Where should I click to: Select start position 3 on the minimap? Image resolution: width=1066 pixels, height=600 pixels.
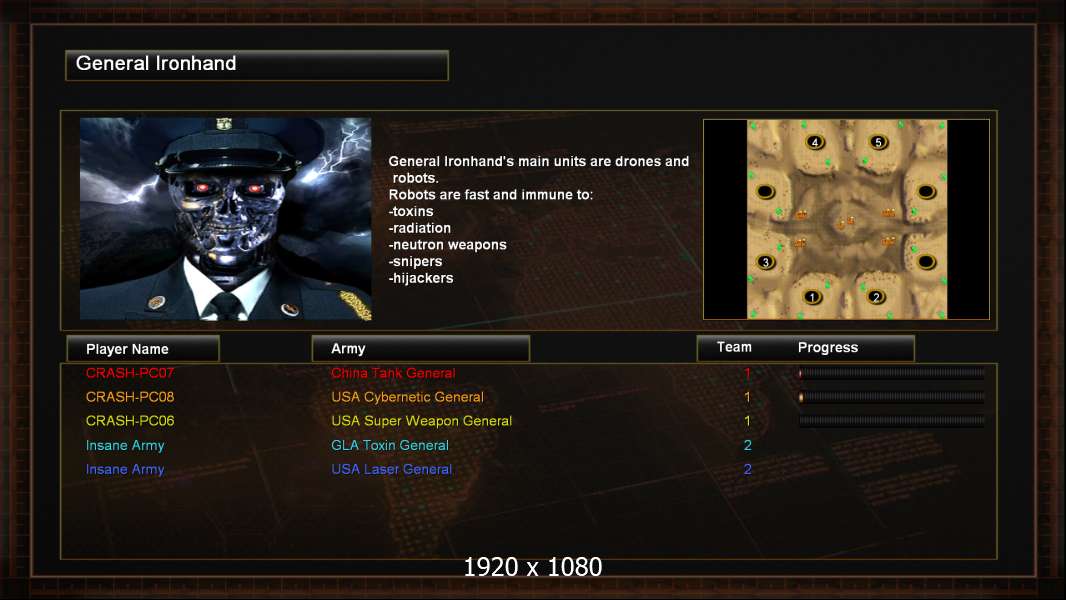point(766,262)
